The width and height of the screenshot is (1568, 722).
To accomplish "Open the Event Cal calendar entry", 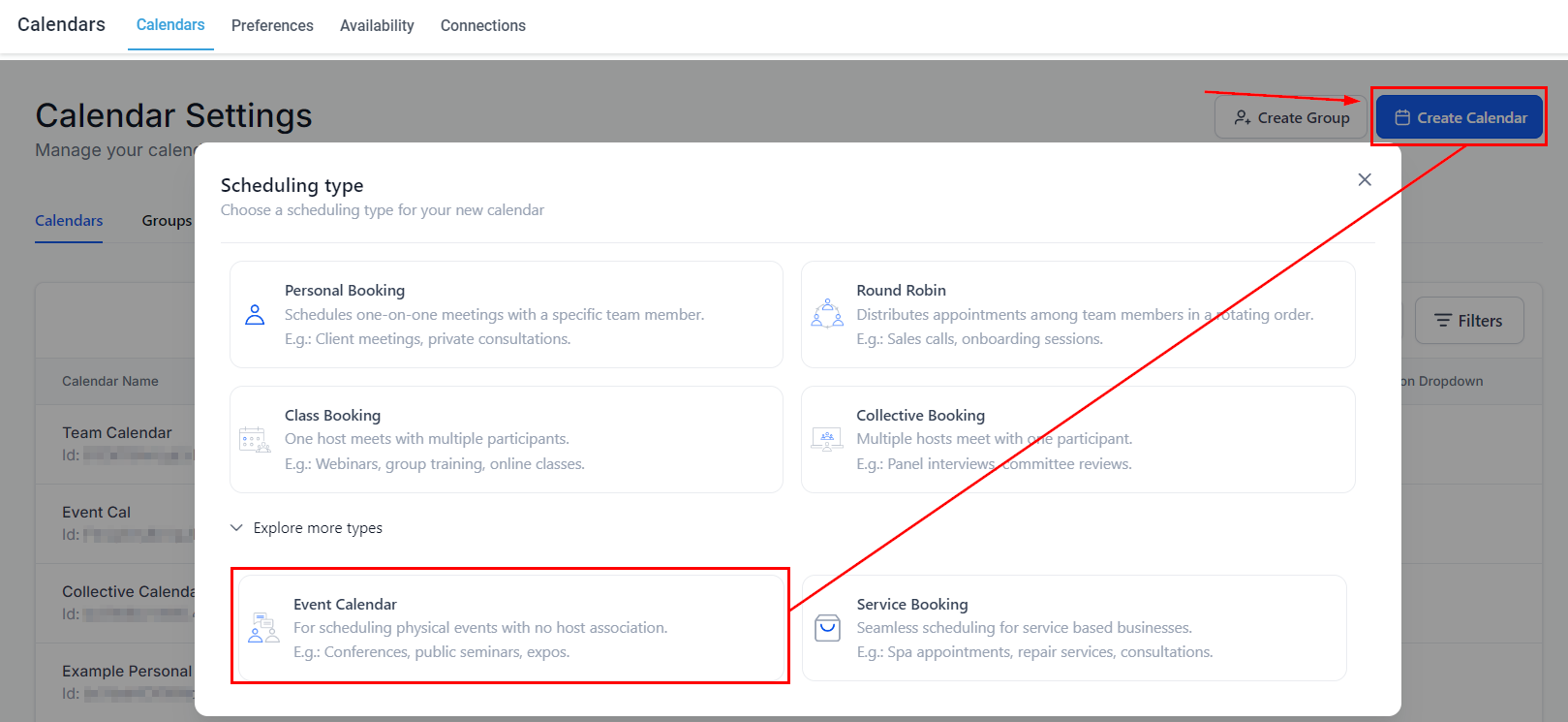I will [96, 513].
